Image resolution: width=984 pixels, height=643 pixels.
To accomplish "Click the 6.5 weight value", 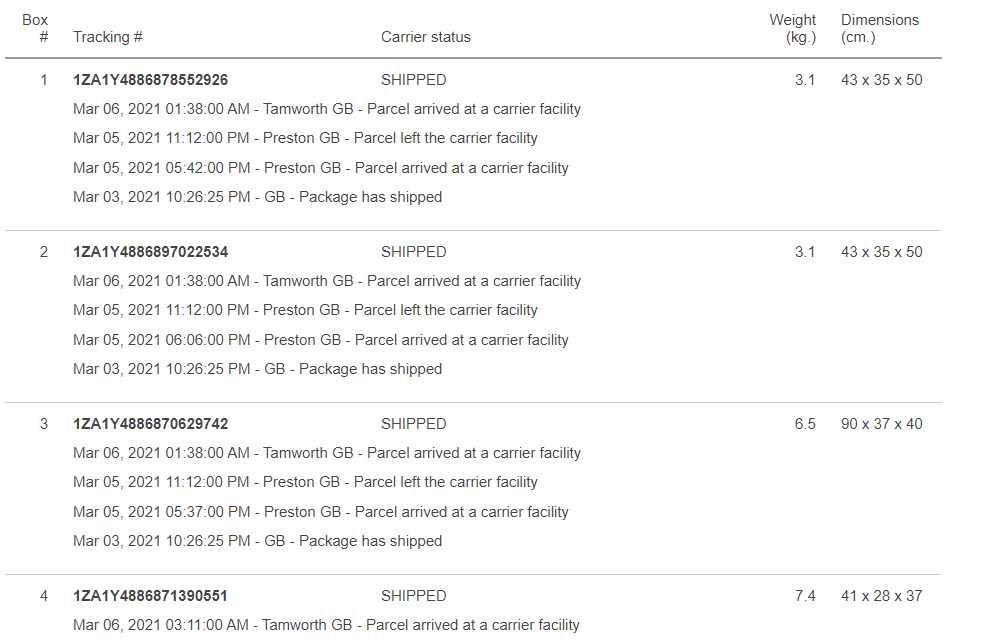I will [x=805, y=423].
